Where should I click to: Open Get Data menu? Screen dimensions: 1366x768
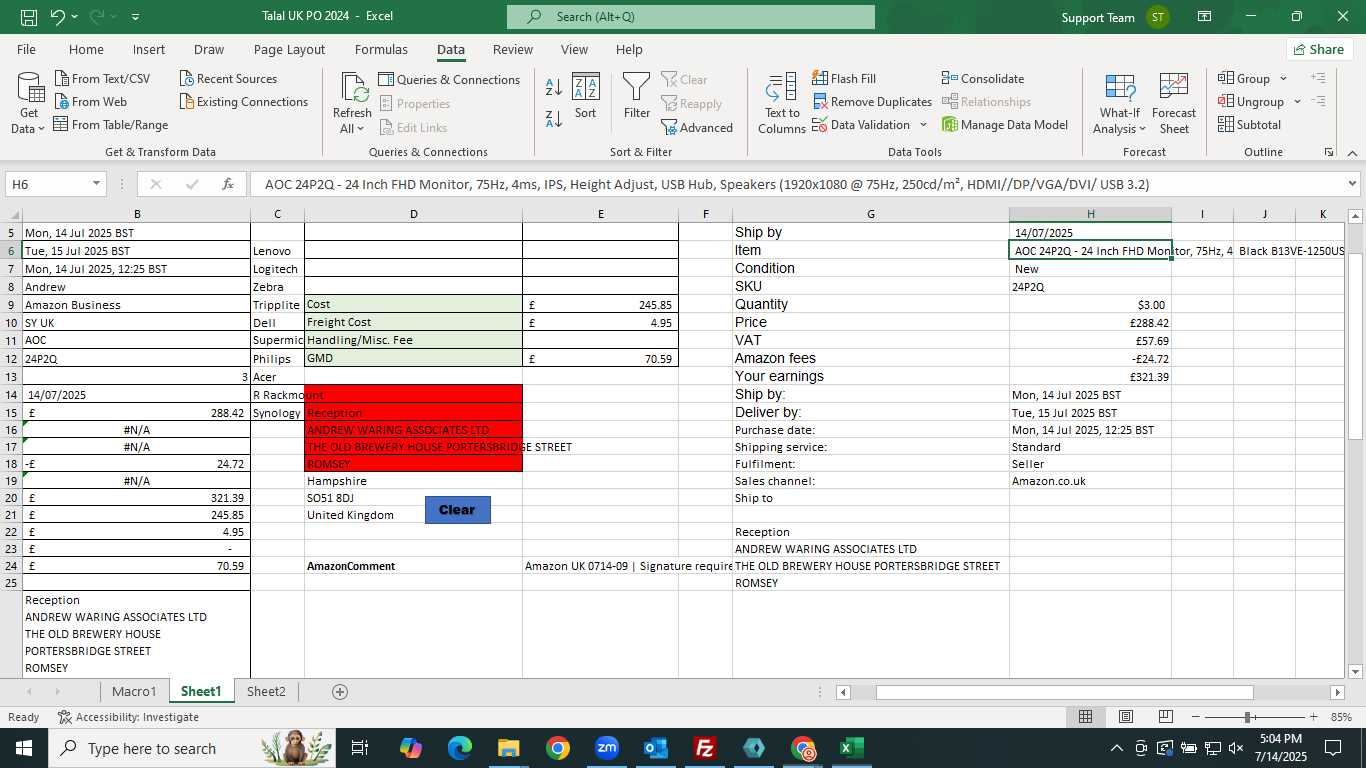point(28,104)
